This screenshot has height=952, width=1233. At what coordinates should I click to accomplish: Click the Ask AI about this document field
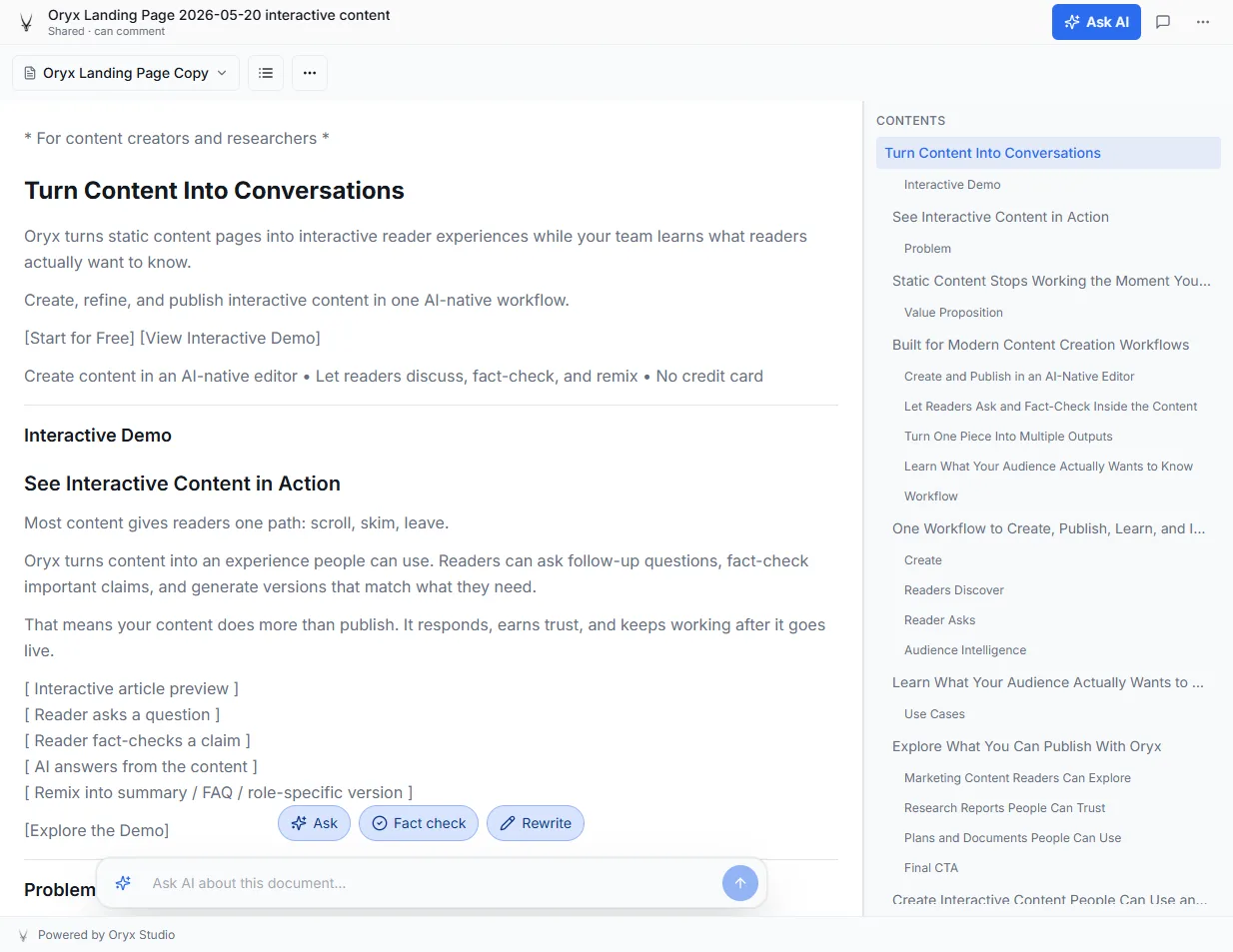(x=430, y=883)
